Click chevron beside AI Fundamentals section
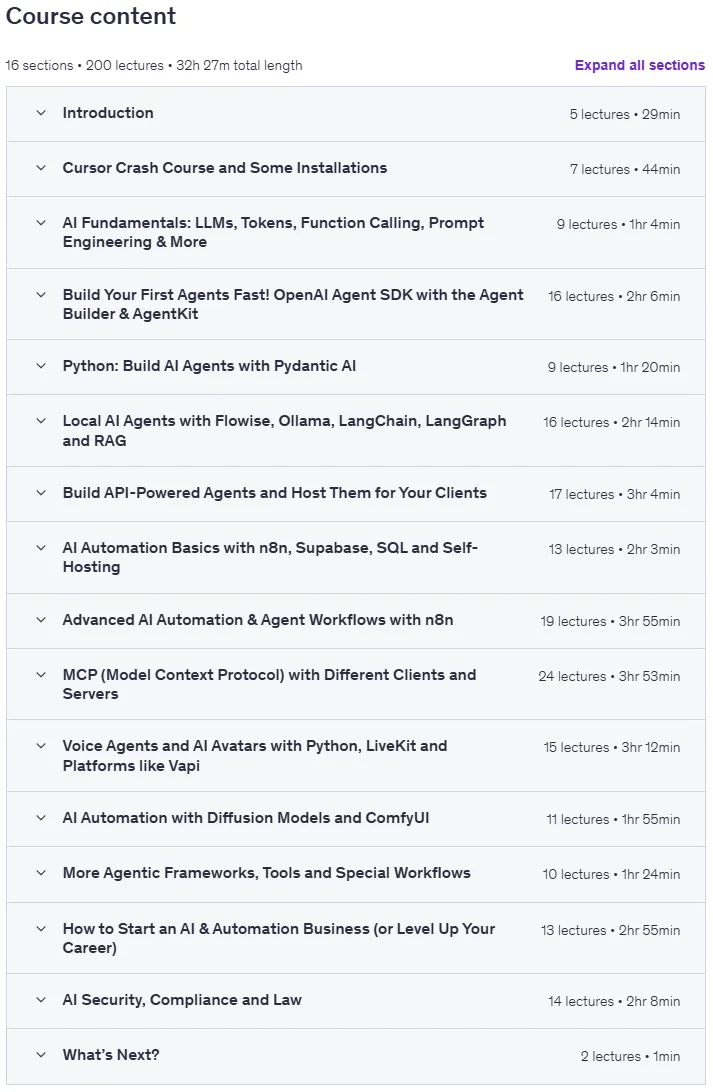Viewport: 713px width, 1092px height. click(x=41, y=223)
